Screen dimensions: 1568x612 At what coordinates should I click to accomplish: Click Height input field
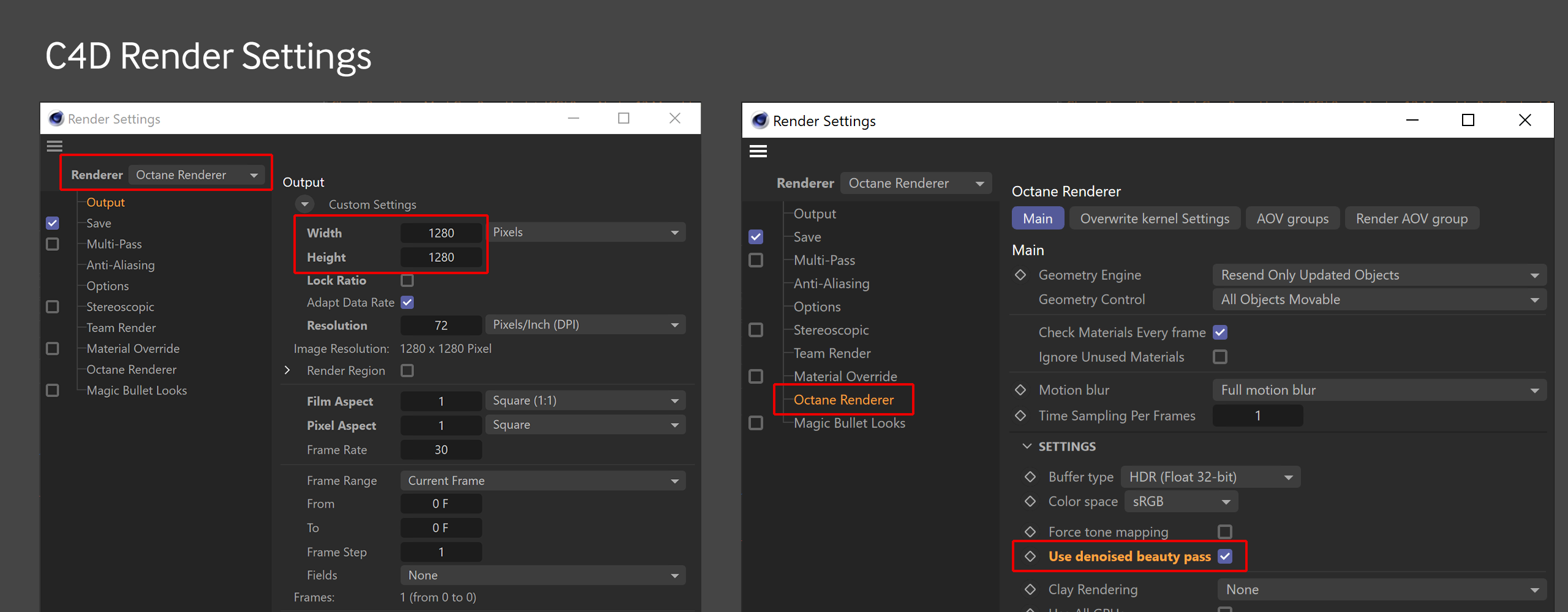coord(441,257)
